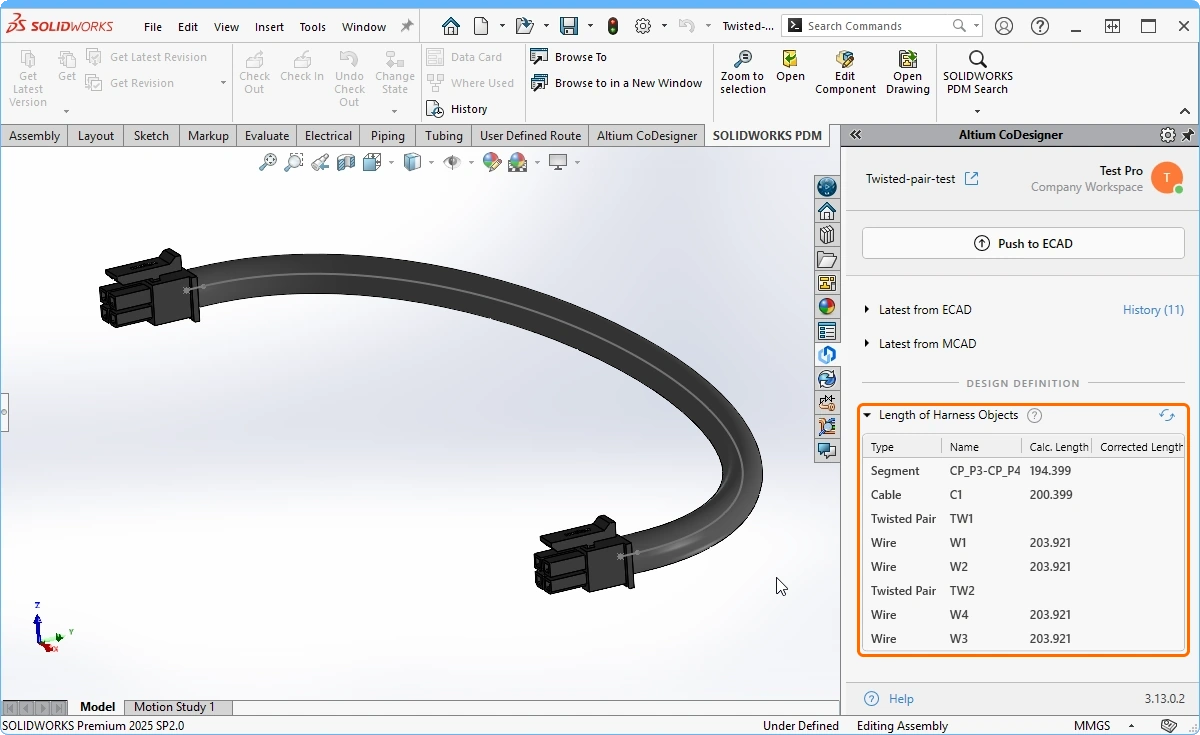
Task: Click the Appearances color sphere in task pane
Action: pyautogui.click(x=827, y=307)
